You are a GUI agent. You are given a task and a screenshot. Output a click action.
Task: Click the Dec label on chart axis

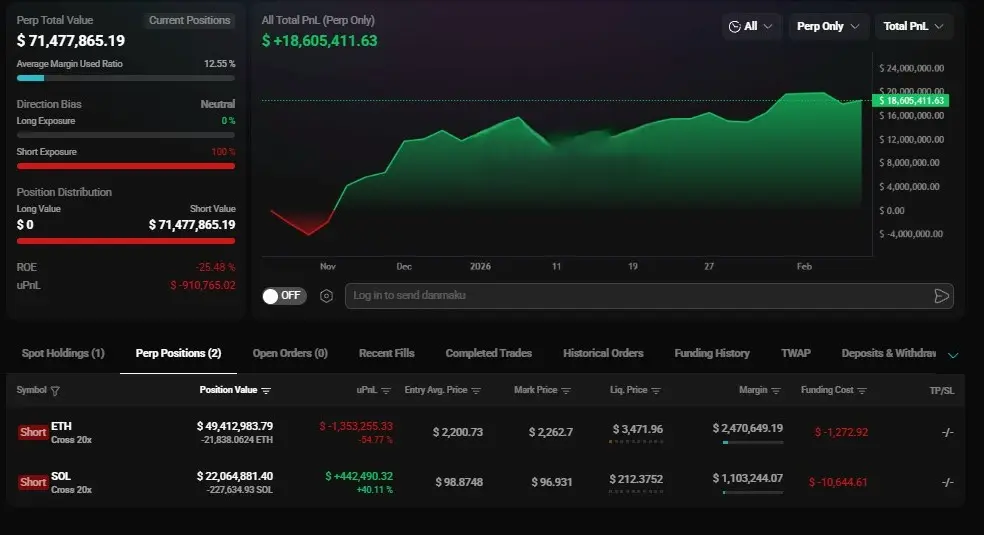[404, 267]
